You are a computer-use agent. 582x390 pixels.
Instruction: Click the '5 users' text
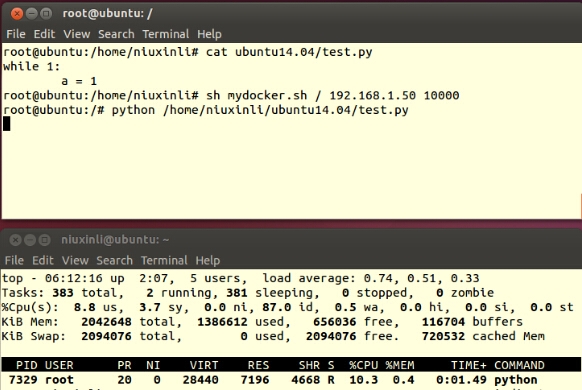[215, 278]
